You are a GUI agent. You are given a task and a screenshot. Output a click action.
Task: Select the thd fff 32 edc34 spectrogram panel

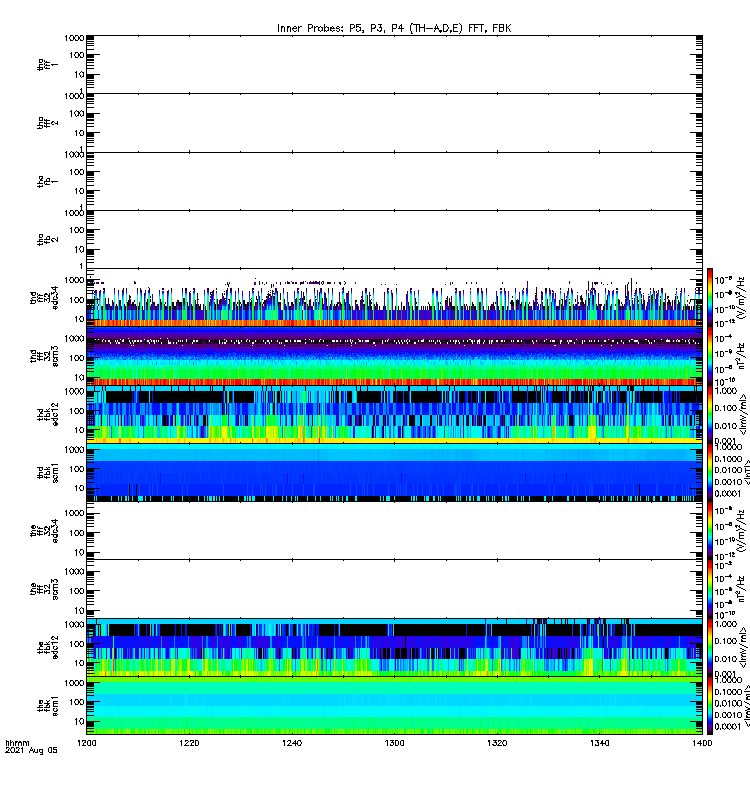tap(394, 297)
